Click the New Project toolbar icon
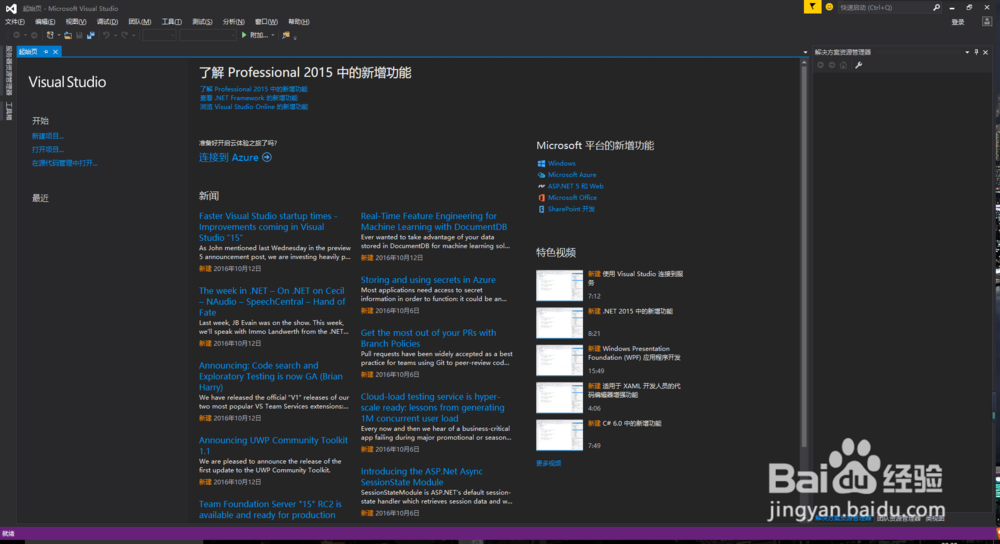Viewport: 1000px width, 544px height. (x=50, y=35)
